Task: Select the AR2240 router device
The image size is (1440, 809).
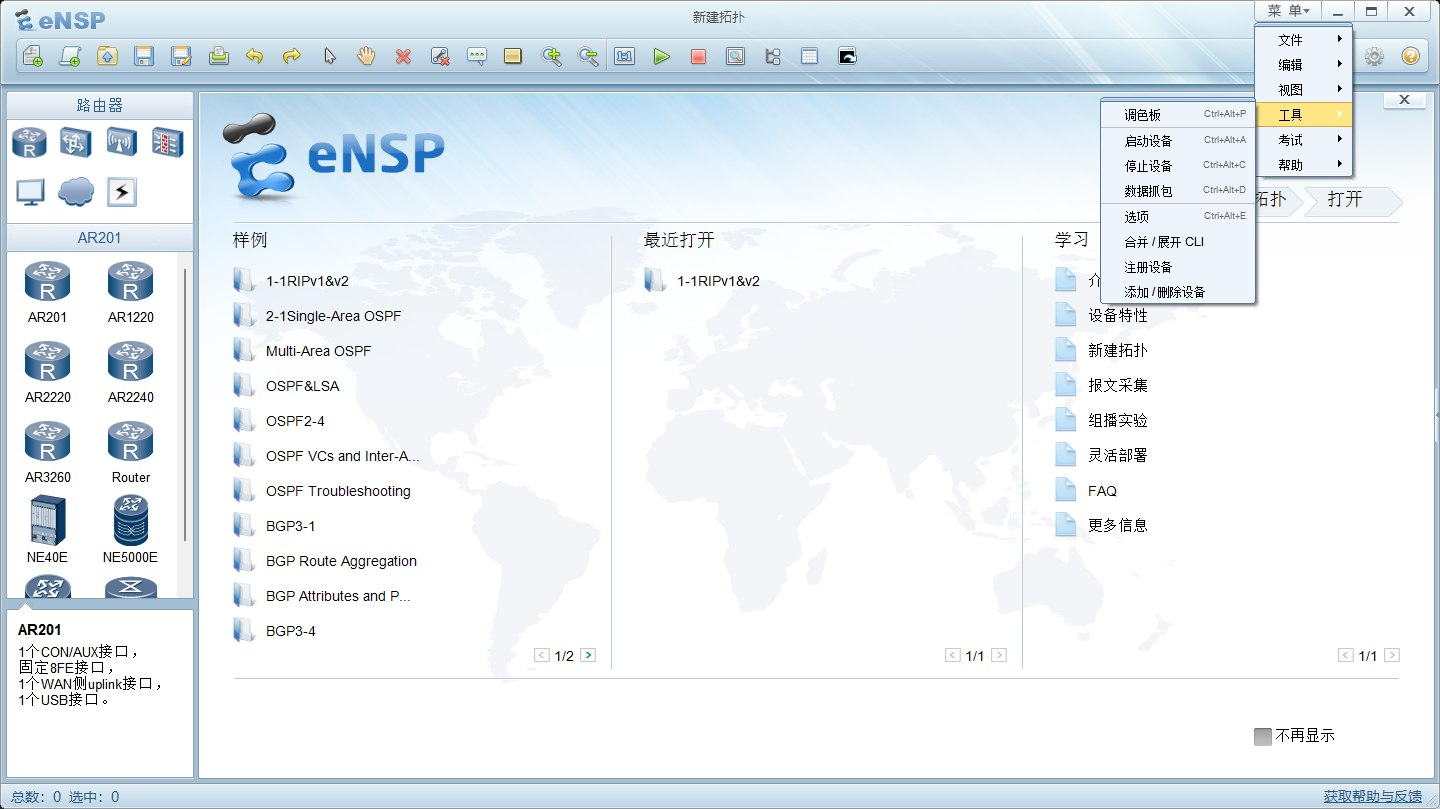Action: click(x=130, y=371)
